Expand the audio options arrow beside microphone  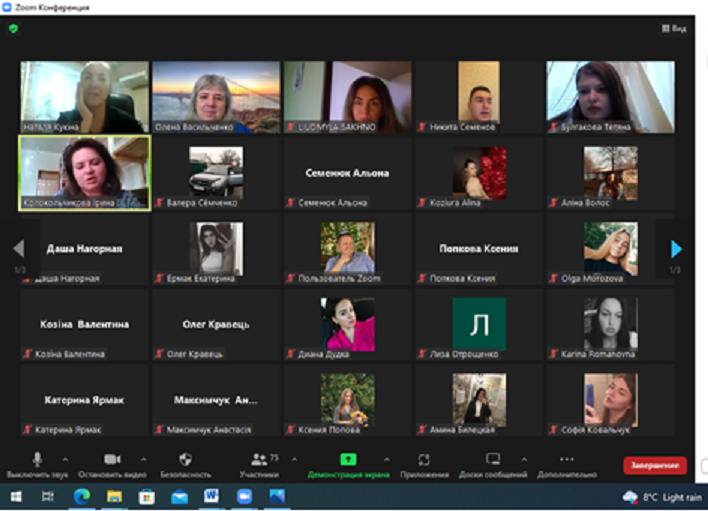[x=65, y=459]
